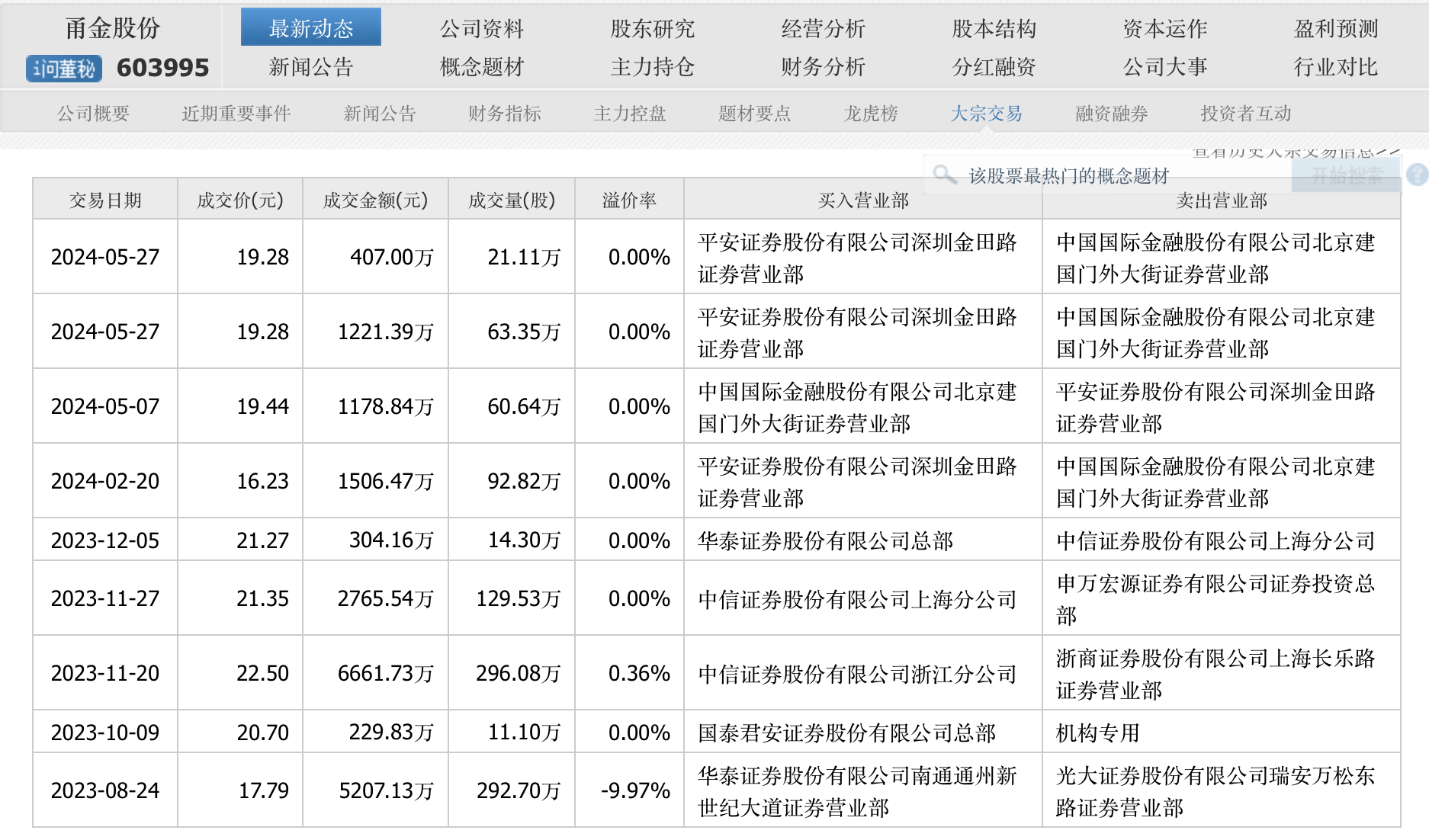This screenshot has width=1429, height=840.
Task: Select 题材要点 sub-tab
Action: pyautogui.click(x=755, y=114)
